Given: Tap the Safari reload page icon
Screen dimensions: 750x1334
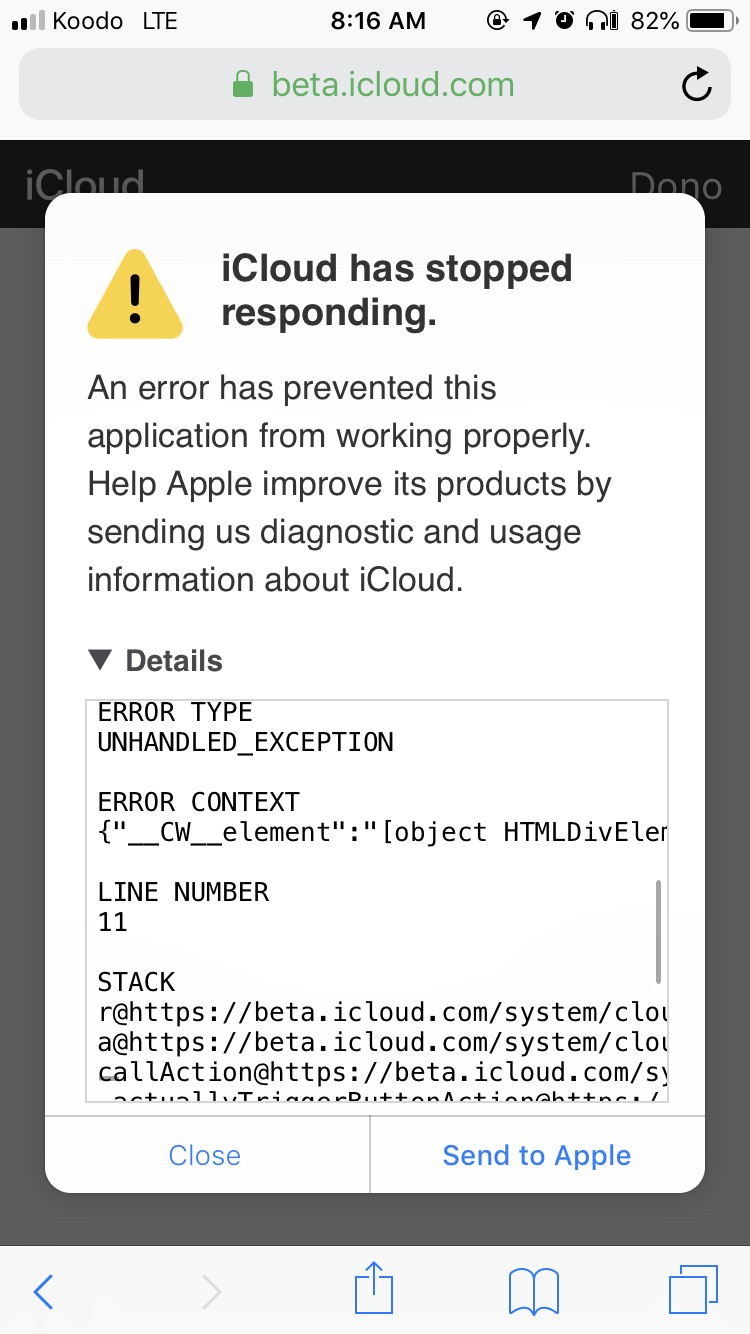Looking at the screenshot, I should tap(697, 85).
